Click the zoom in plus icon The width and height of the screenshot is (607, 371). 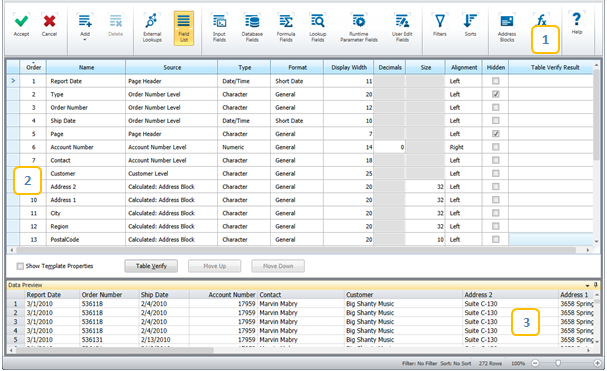[x=597, y=363]
